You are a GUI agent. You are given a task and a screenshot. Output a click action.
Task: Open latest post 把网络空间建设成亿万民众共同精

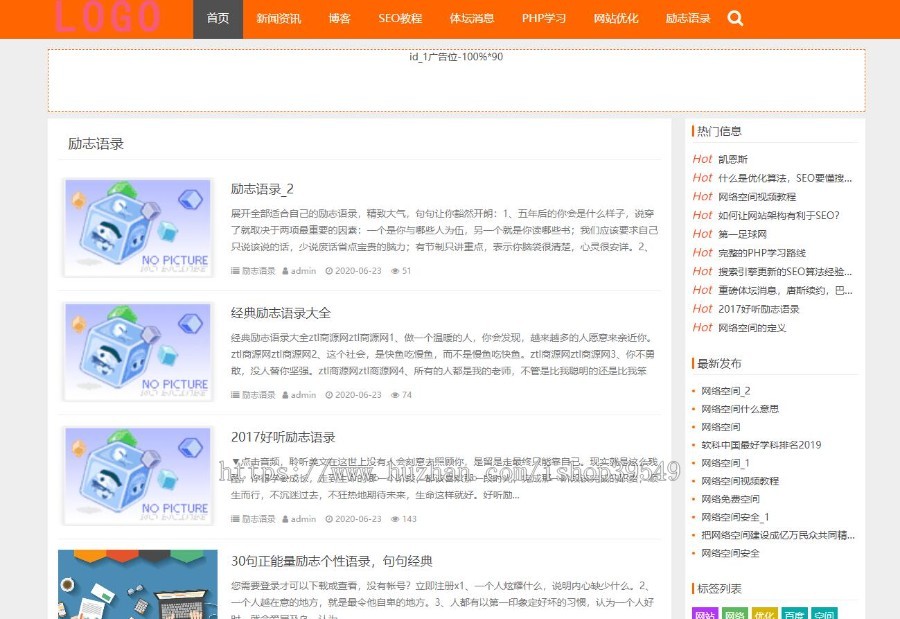tap(778, 535)
